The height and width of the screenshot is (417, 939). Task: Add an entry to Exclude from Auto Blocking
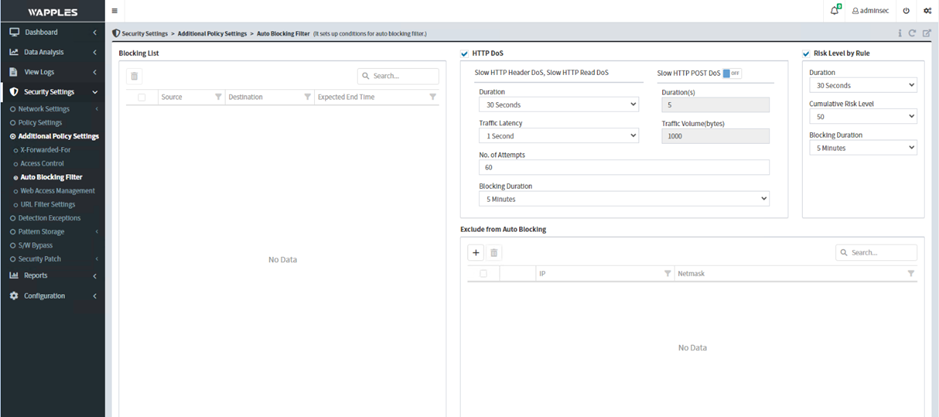(476, 253)
